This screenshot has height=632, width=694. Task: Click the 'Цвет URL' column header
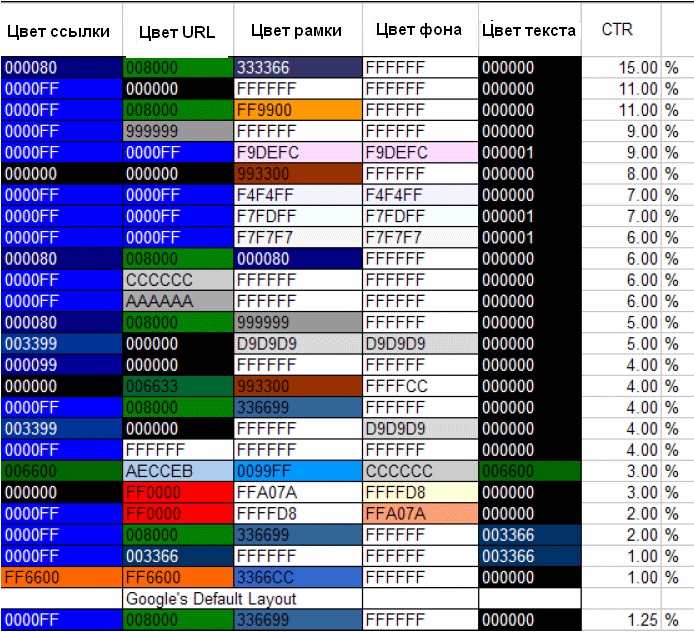[x=177, y=31]
